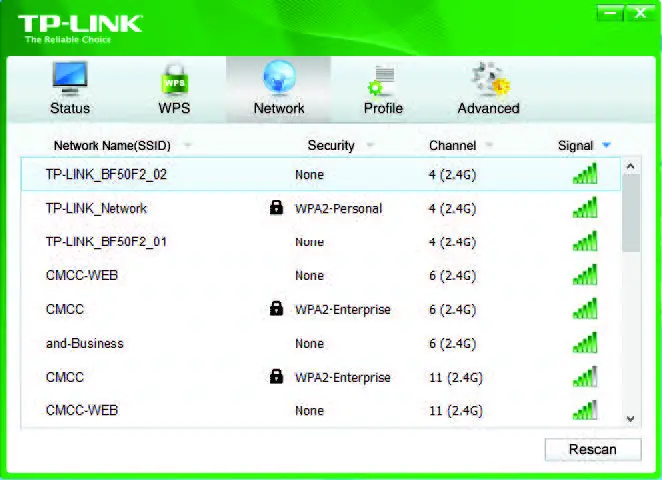The image size is (662, 480).
Task: Click None security for TP-LINK_BF50F2_02
Action: (x=309, y=174)
